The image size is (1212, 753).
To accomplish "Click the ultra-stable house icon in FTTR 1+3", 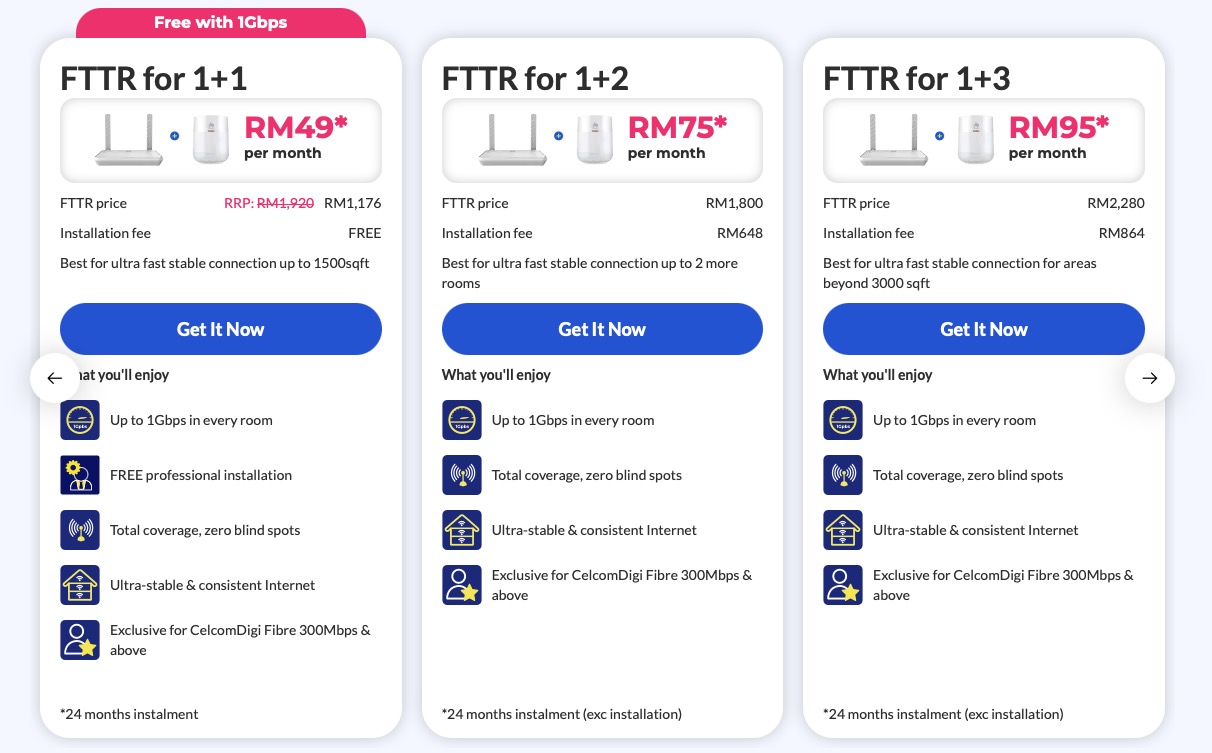I will point(843,530).
